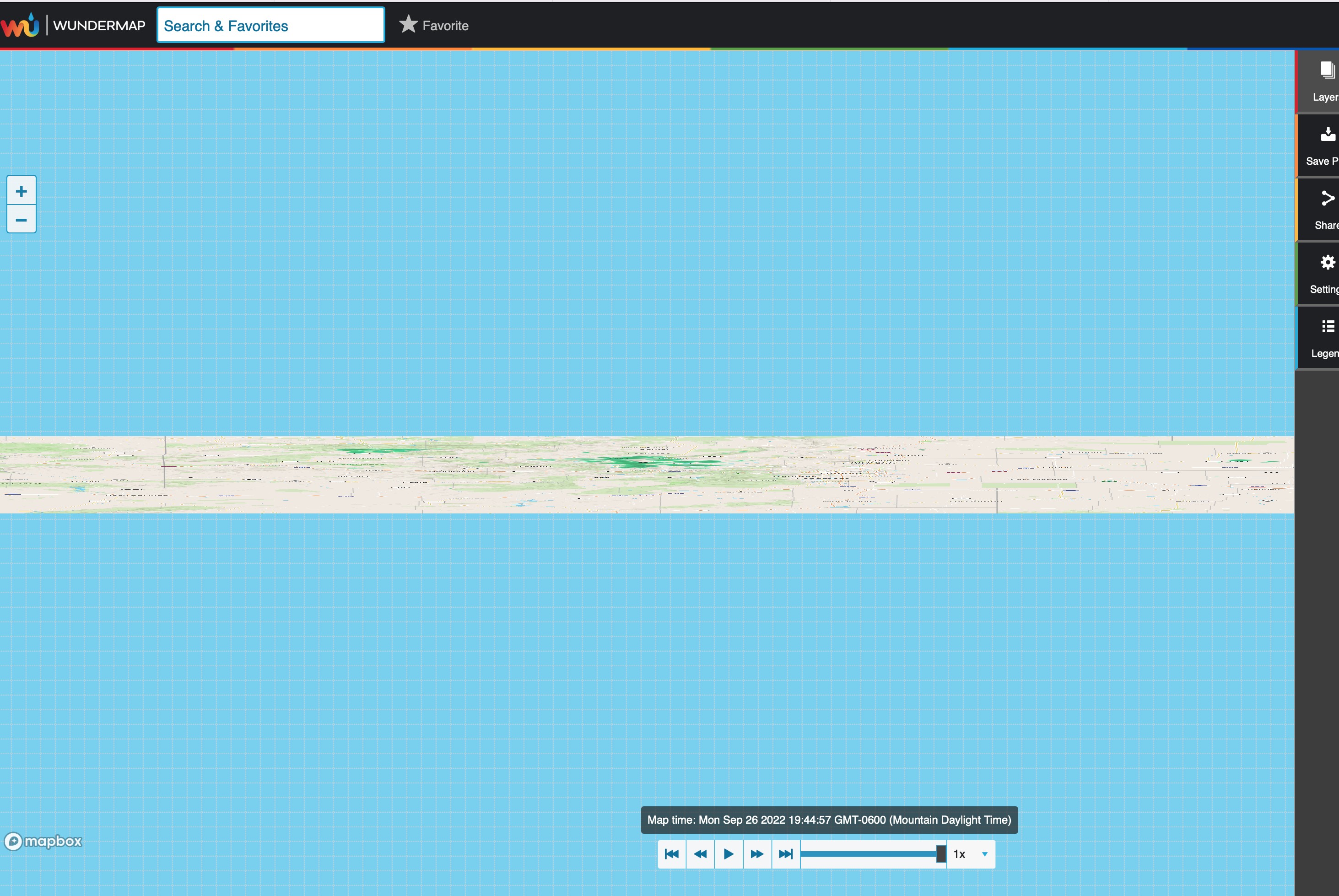Click the dropdown arrow beside 1x

coord(985,854)
